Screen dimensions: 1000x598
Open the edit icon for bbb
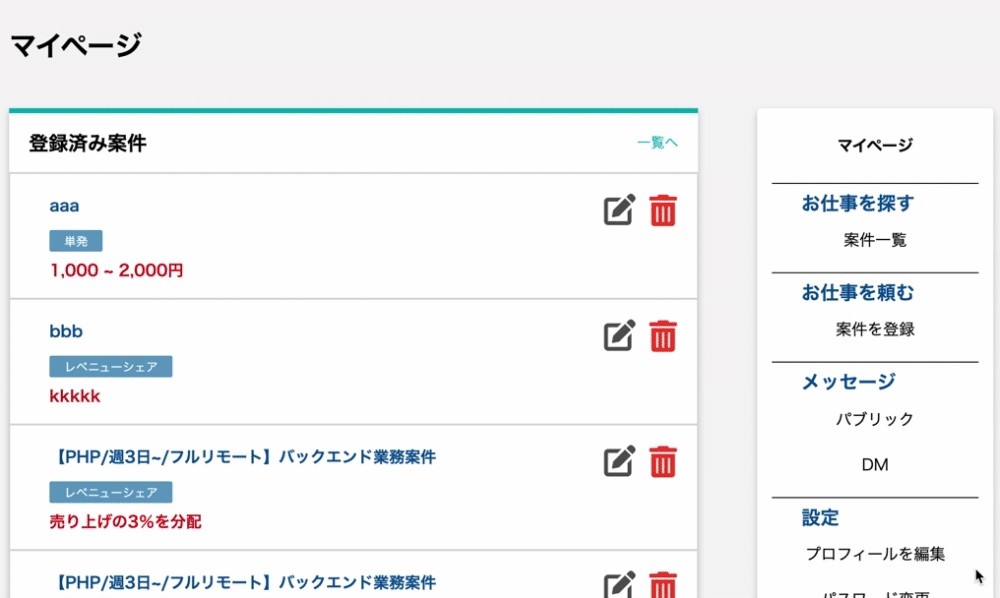(x=619, y=336)
